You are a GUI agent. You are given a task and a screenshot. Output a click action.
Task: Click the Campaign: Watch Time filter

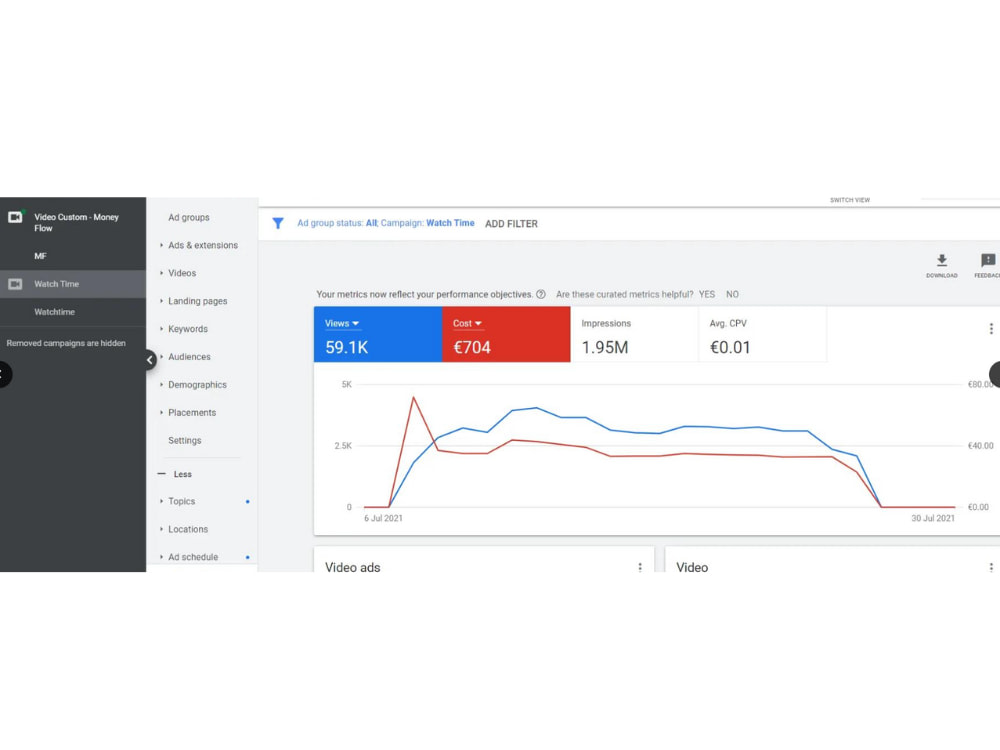click(427, 223)
